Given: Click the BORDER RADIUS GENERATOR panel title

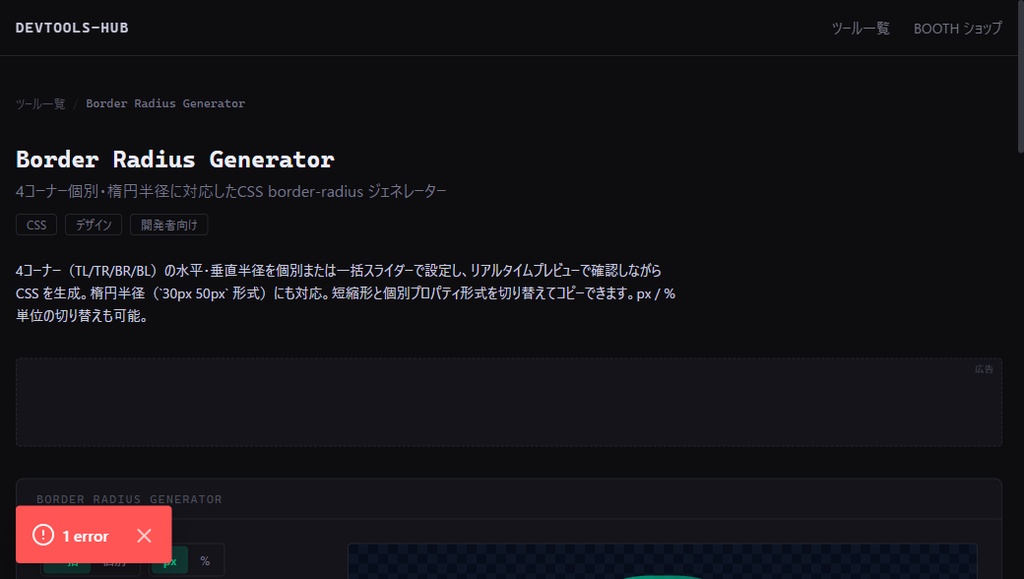Looking at the screenshot, I should [x=129, y=499].
